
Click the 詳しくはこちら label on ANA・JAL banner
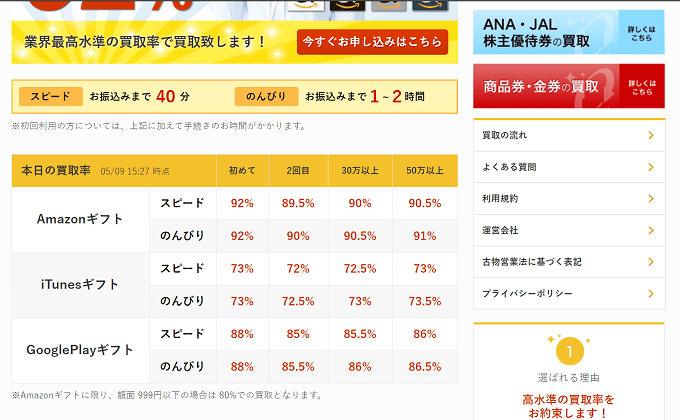pyautogui.click(x=641, y=33)
